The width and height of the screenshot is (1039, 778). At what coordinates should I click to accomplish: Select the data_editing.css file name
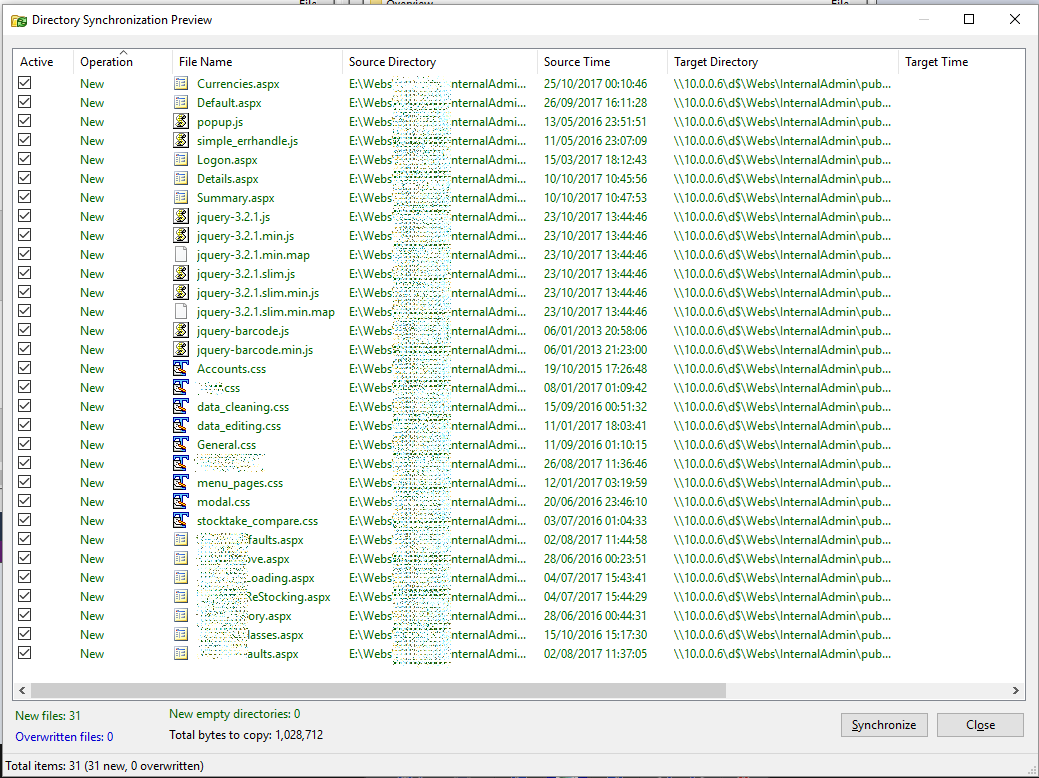coord(239,426)
